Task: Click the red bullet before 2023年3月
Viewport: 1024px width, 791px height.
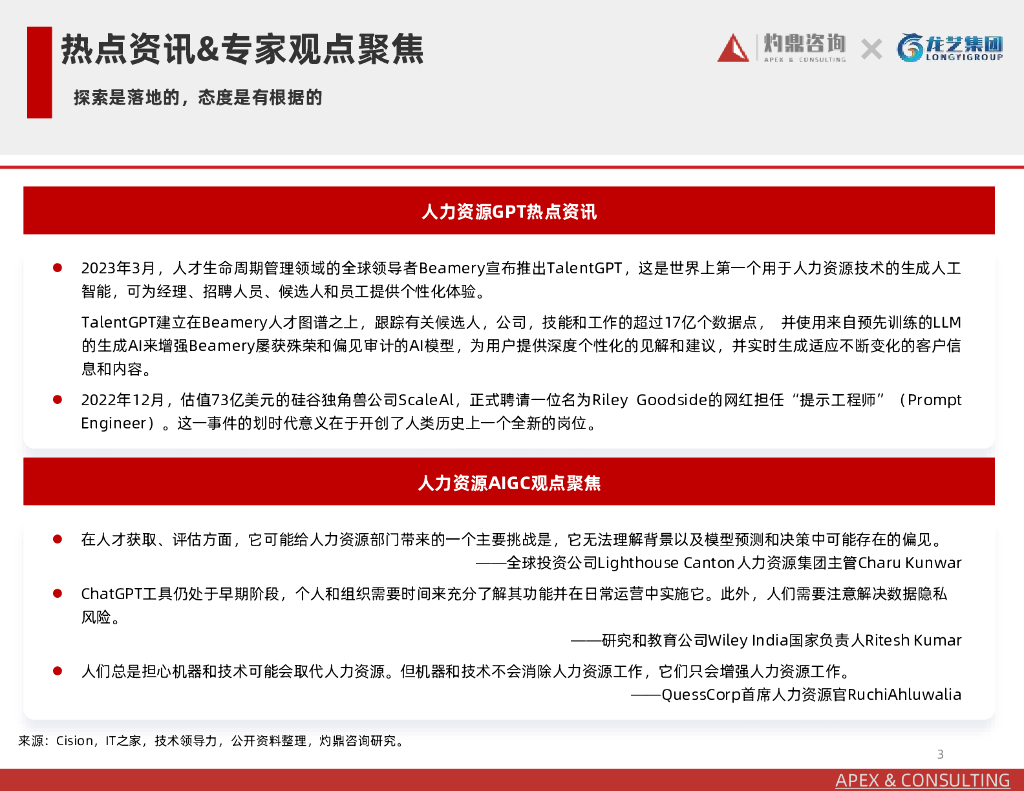Action: 57,268
